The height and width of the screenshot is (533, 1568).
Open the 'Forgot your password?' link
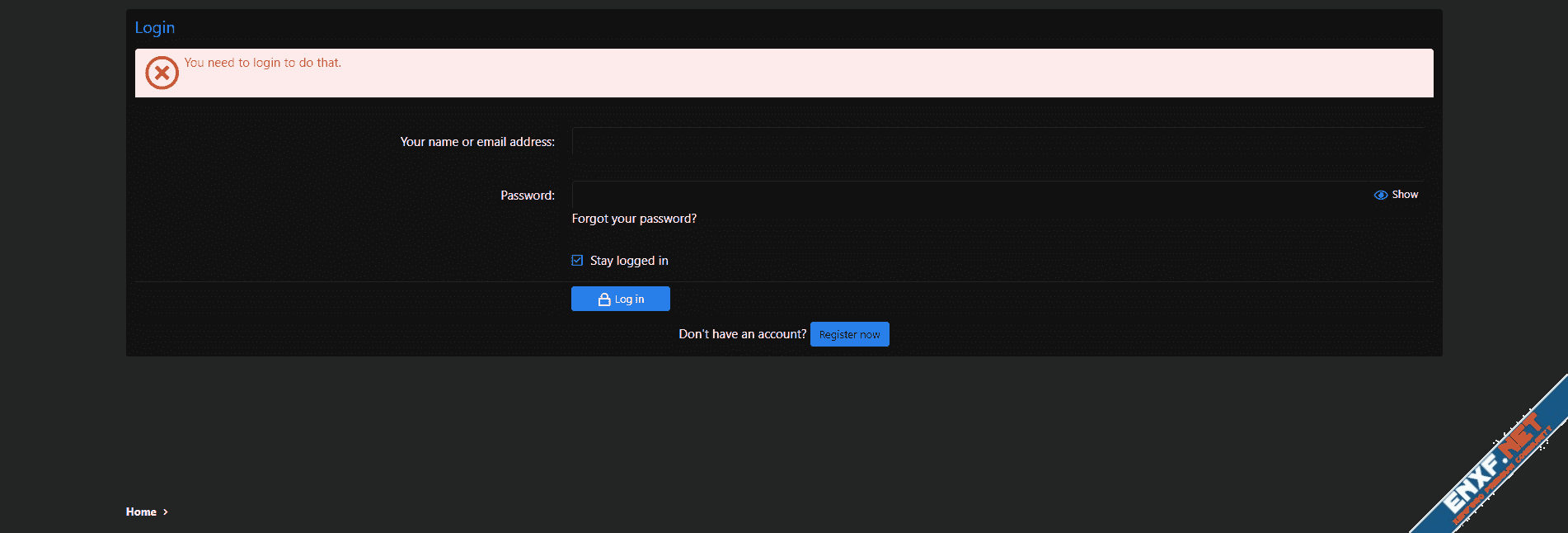pyautogui.click(x=634, y=219)
